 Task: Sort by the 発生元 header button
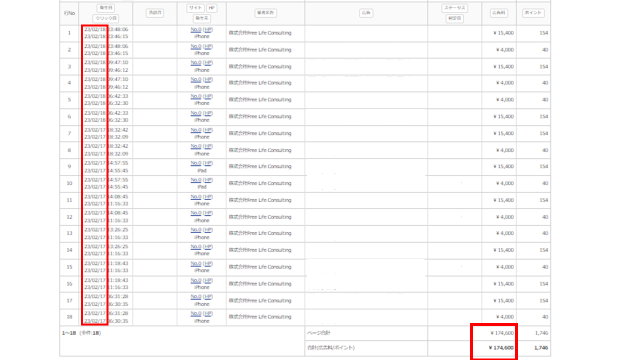(202, 18)
